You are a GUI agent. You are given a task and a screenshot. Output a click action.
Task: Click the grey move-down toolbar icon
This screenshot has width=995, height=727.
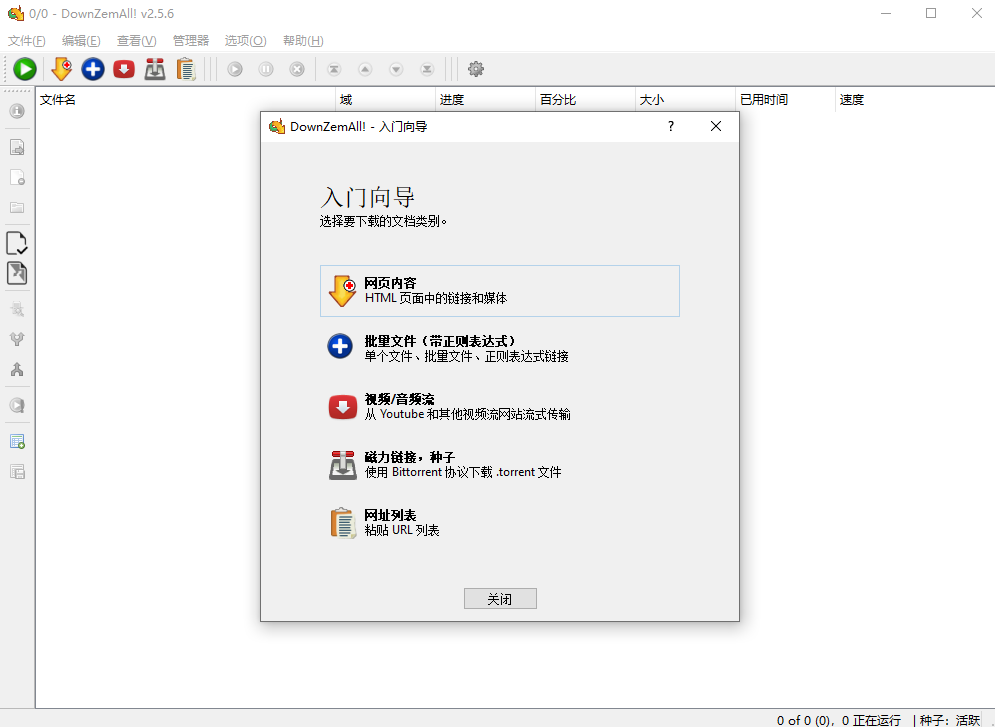(396, 69)
